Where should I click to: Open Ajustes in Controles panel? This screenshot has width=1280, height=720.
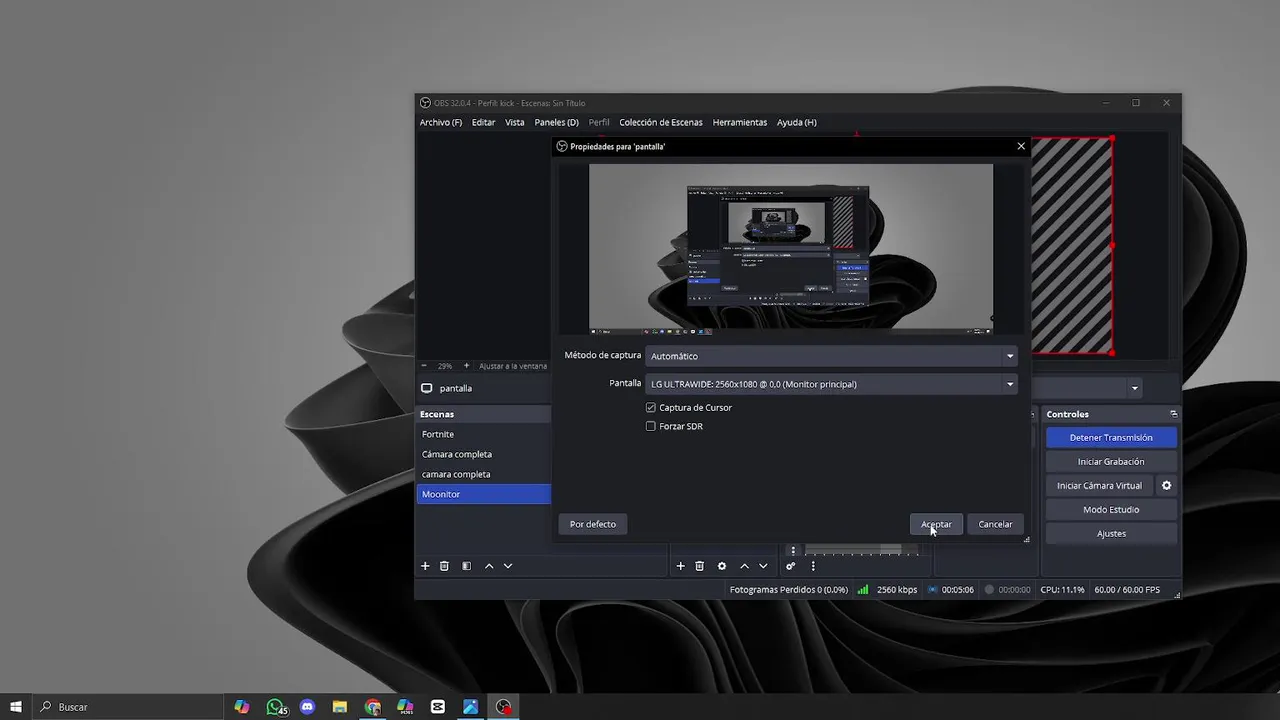[x=1111, y=533]
